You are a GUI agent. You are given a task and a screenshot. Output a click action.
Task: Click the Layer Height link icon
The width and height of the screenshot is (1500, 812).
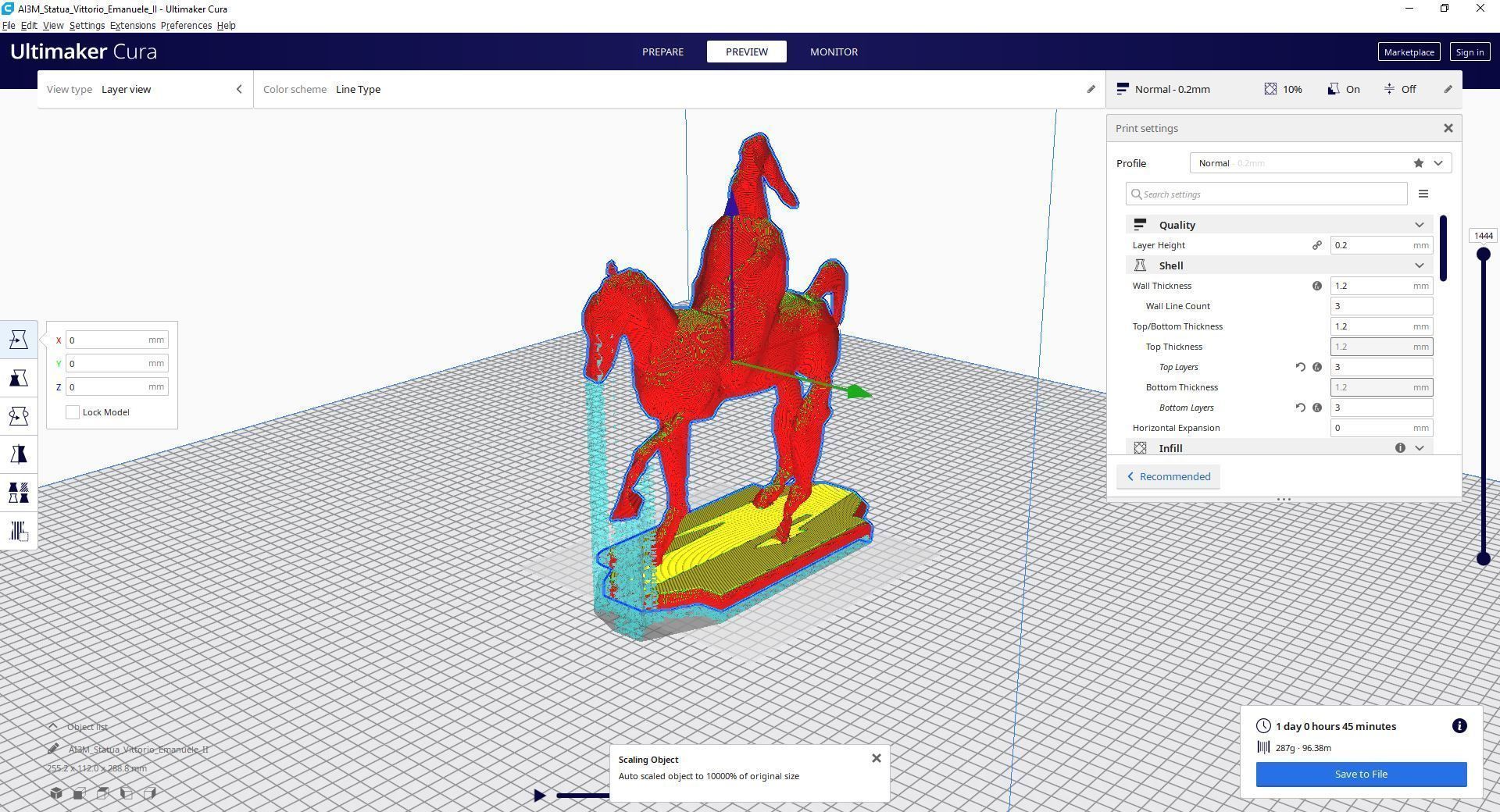(x=1317, y=245)
